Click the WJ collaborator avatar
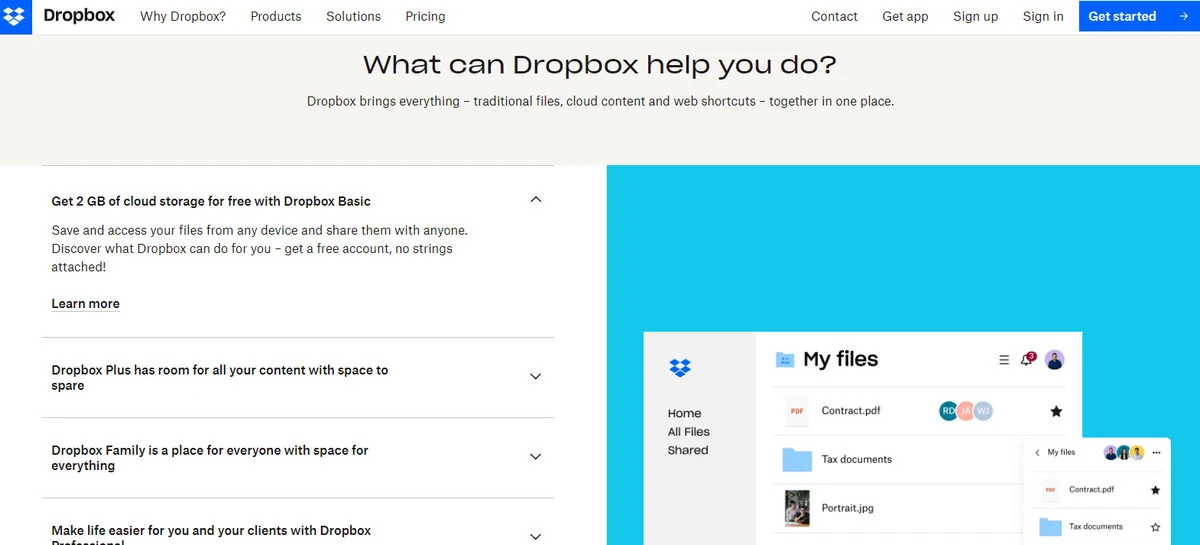Image resolution: width=1200 pixels, height=545 pixels. click(x=983, y=411)
